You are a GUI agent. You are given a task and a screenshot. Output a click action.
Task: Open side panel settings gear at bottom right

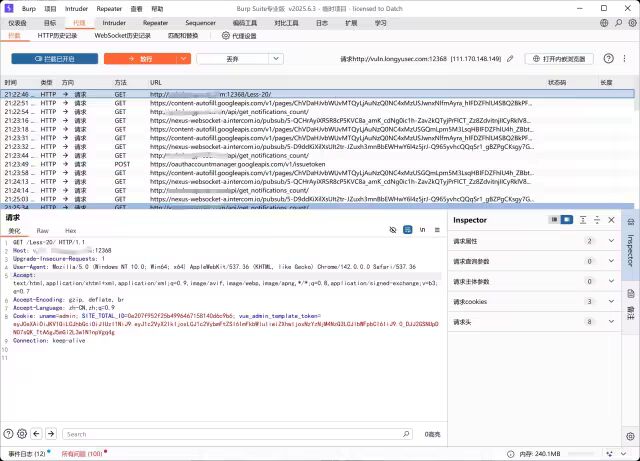[x=630, y=436]
